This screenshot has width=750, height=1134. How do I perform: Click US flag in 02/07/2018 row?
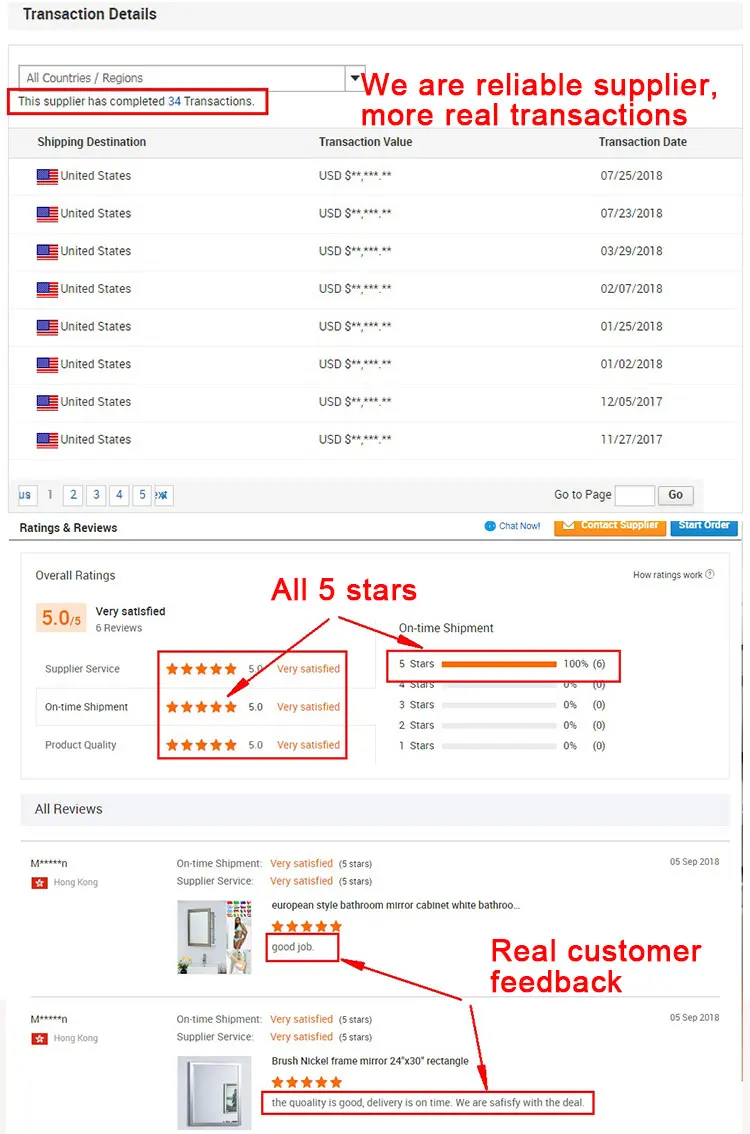click(x=47, y=289)
